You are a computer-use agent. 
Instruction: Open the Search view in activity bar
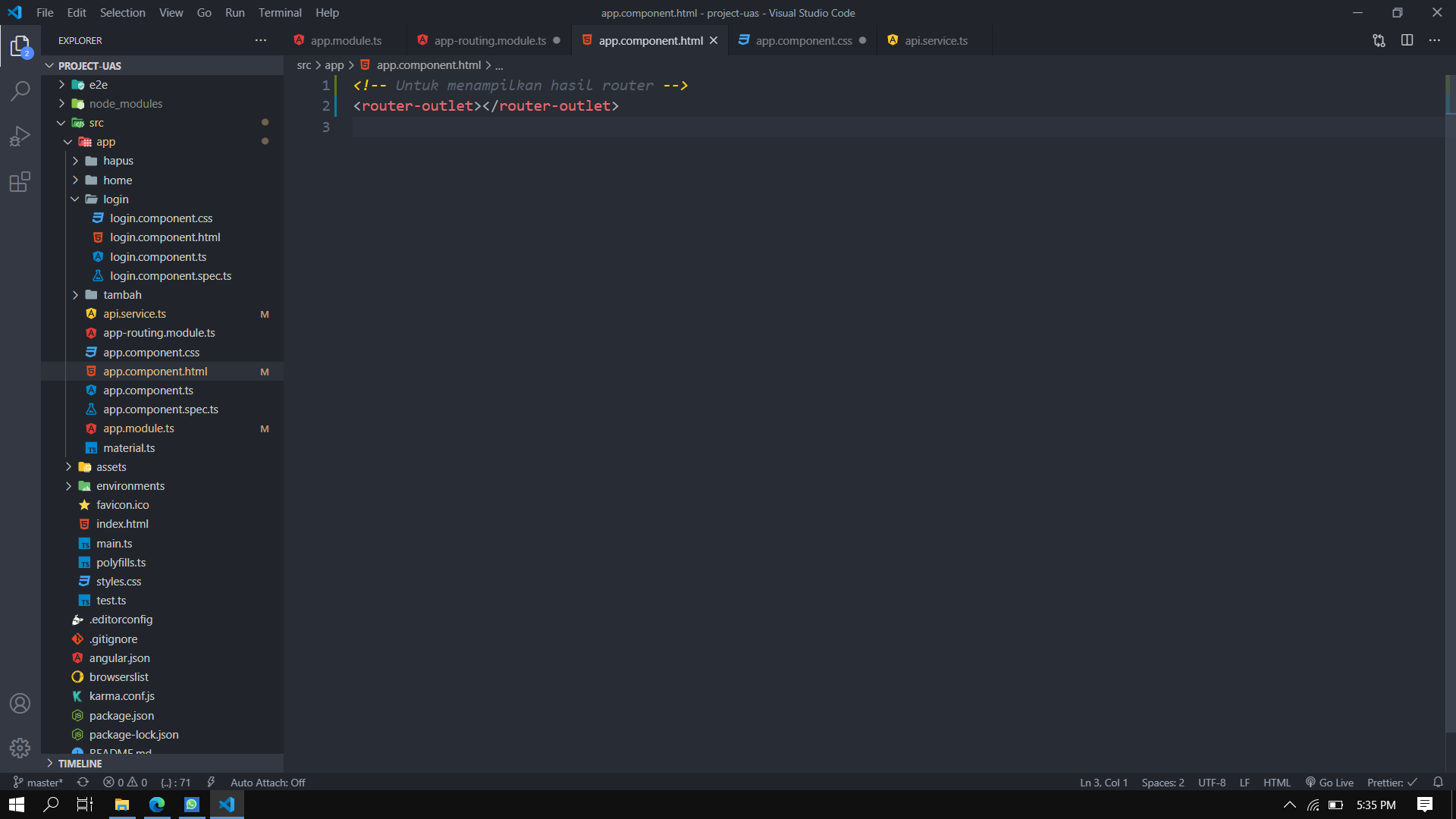[20, 91]
